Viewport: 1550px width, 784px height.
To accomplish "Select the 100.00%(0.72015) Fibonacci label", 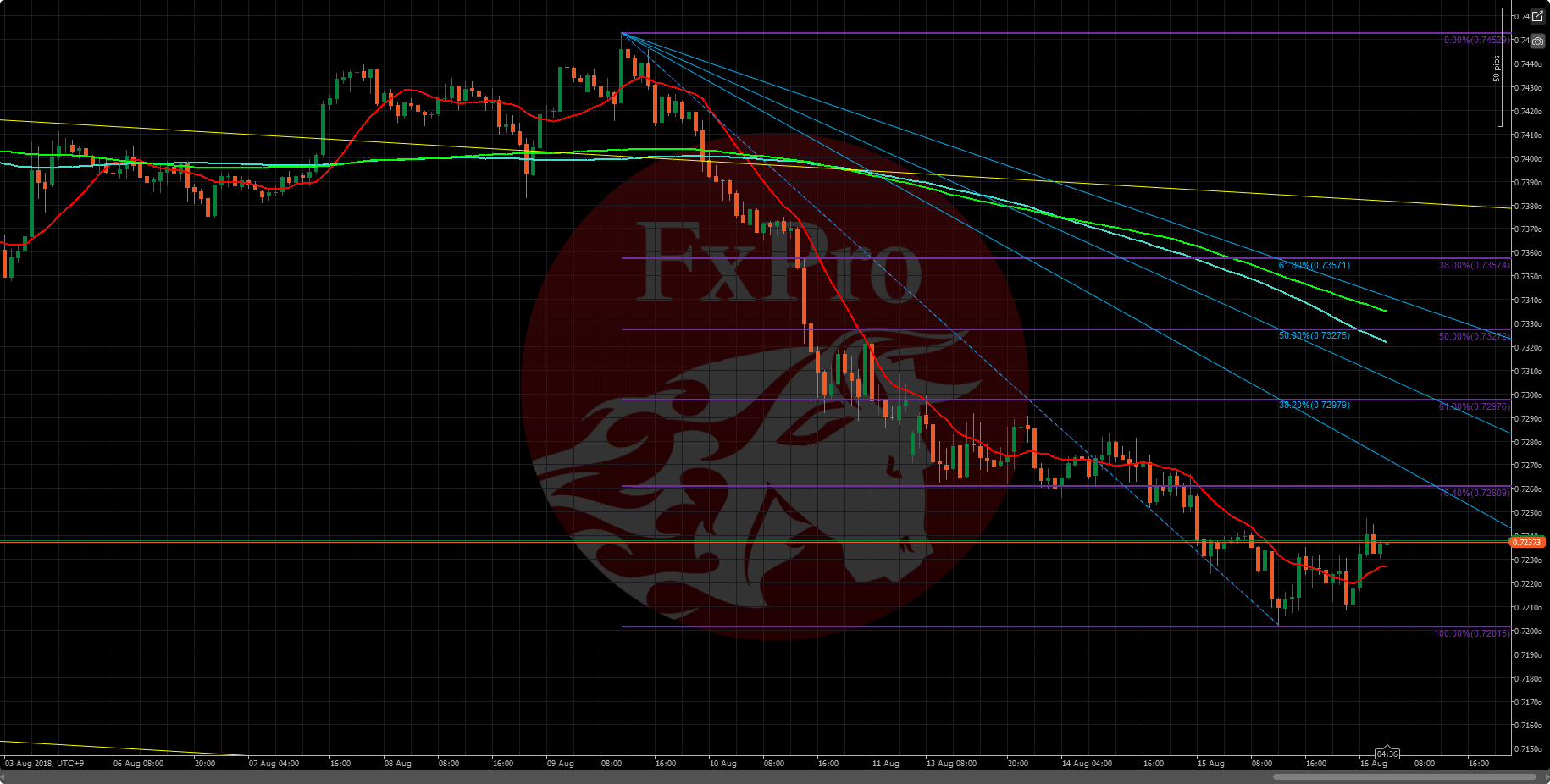I will point(1471,633).
